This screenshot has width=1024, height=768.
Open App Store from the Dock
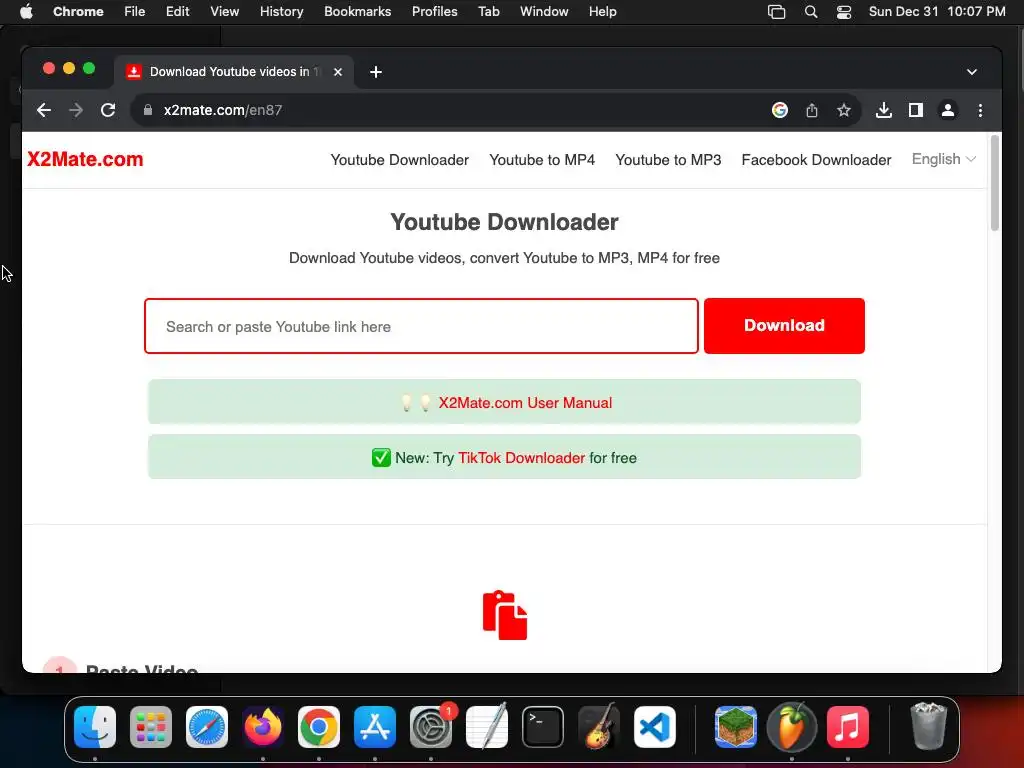[375, 727]
